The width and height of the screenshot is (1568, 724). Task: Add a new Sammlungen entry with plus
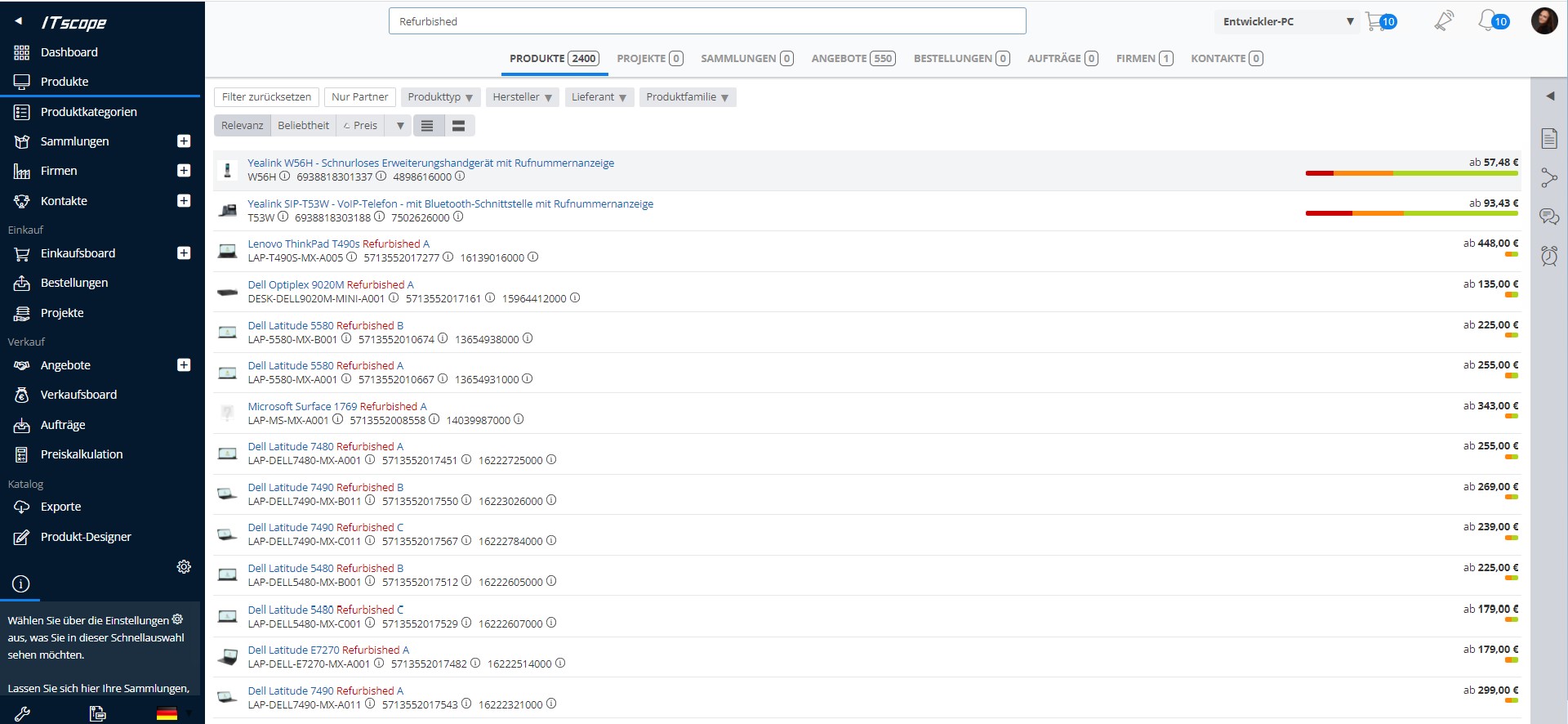184,141
